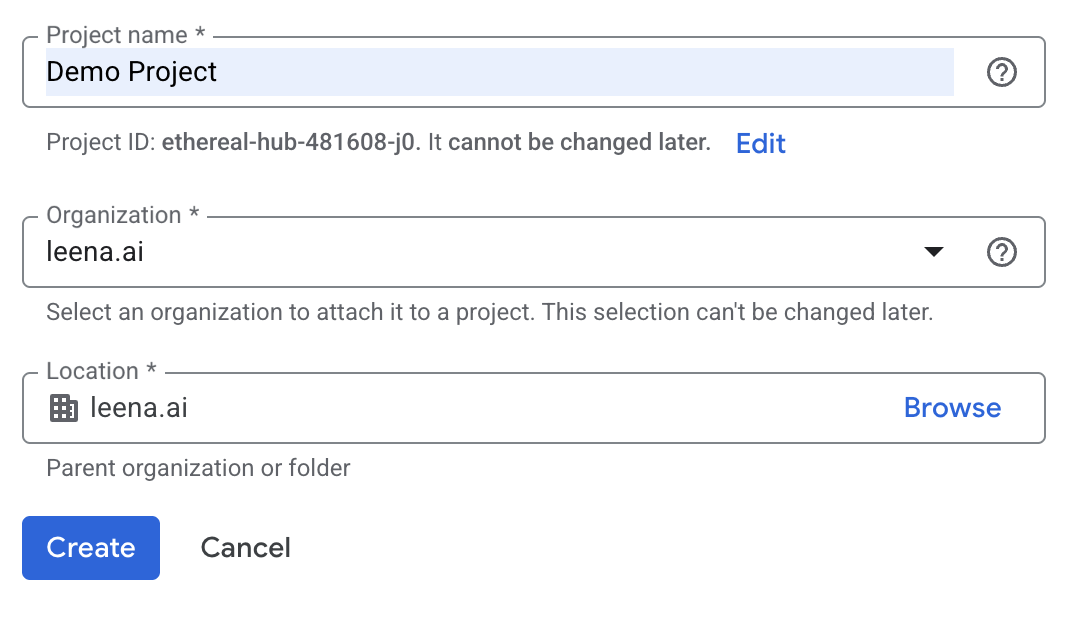The height and width of the screenshot is (620, 1076).
Task: Click the help icon beside Organization
Action: click(1001, 252)
